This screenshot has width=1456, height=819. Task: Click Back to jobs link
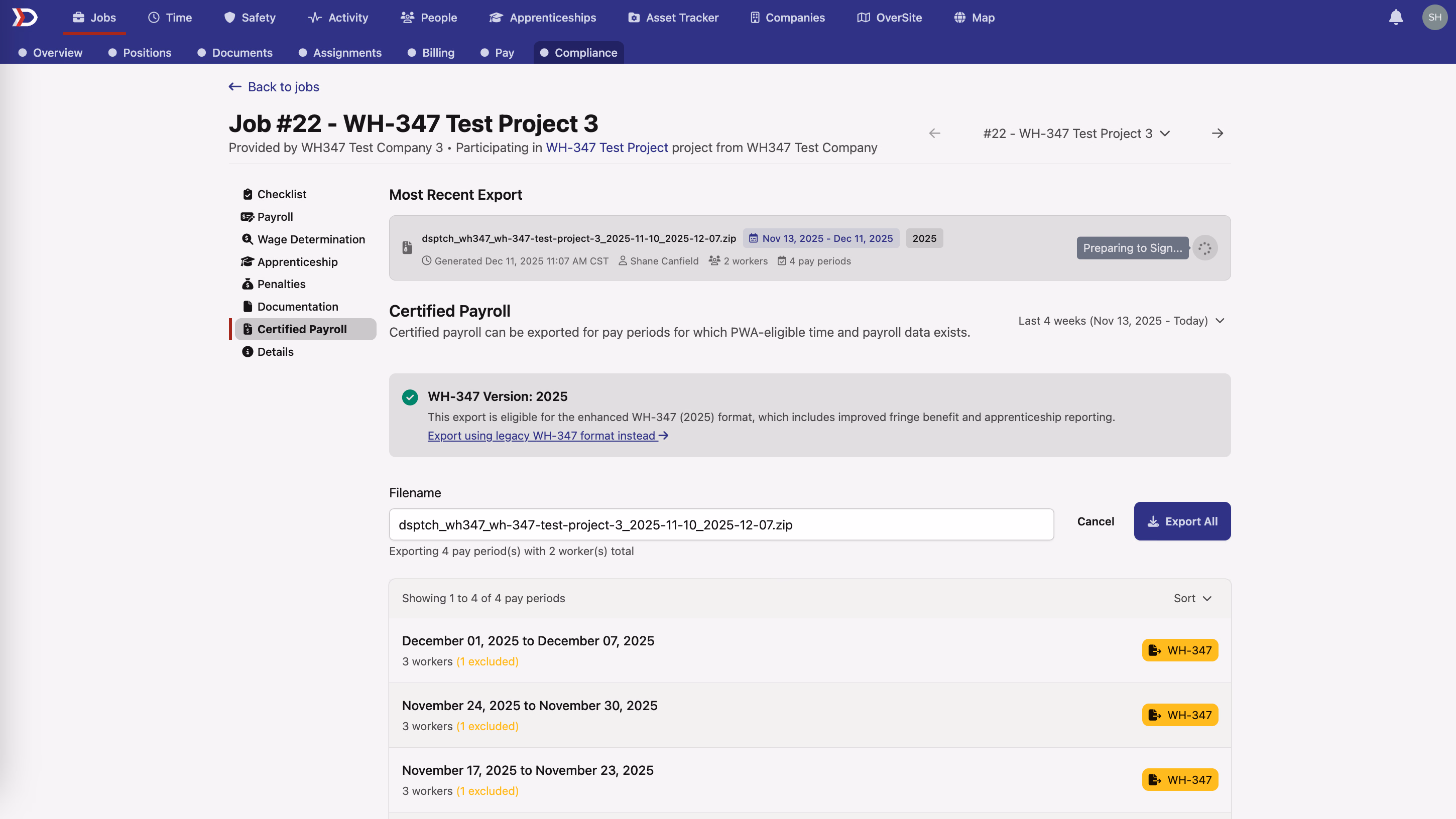274,87
